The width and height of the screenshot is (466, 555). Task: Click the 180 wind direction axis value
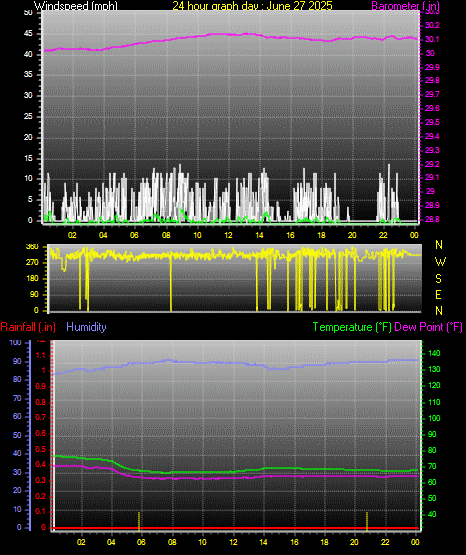(32, 279)
